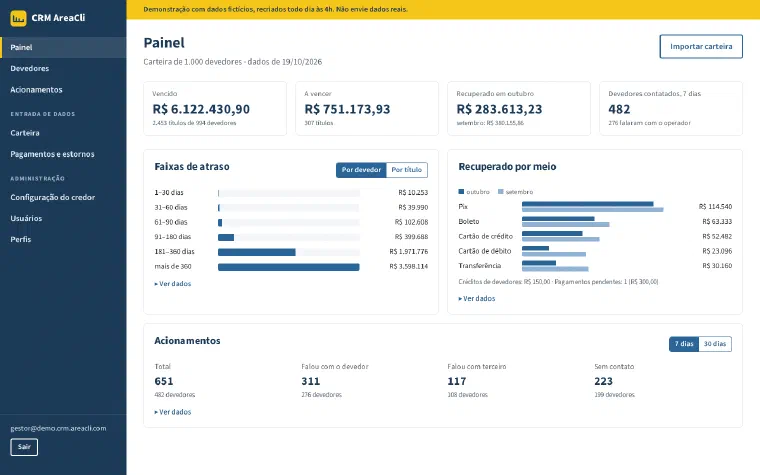Click the Créditos de devedores note
The image size is (760, 475).
pyautogui.click(x=558, y=282)
